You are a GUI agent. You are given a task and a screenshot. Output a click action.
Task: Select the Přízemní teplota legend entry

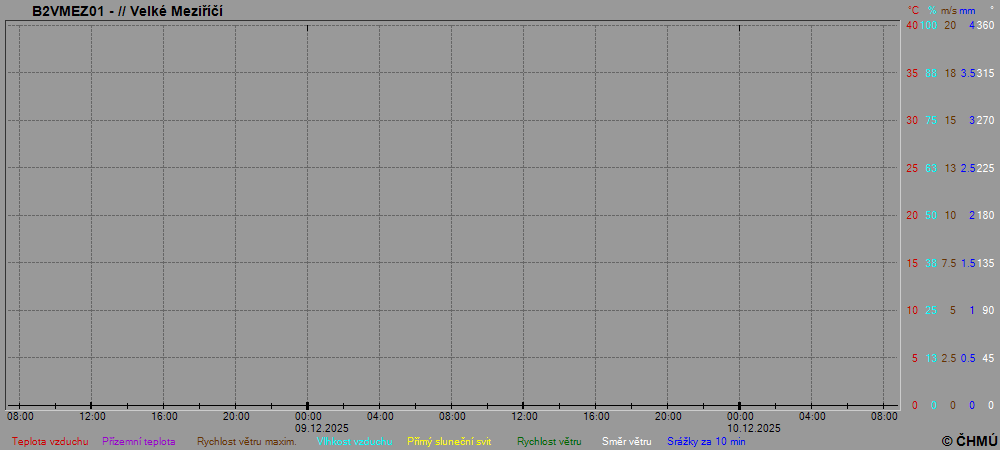[x=139, y=441]
